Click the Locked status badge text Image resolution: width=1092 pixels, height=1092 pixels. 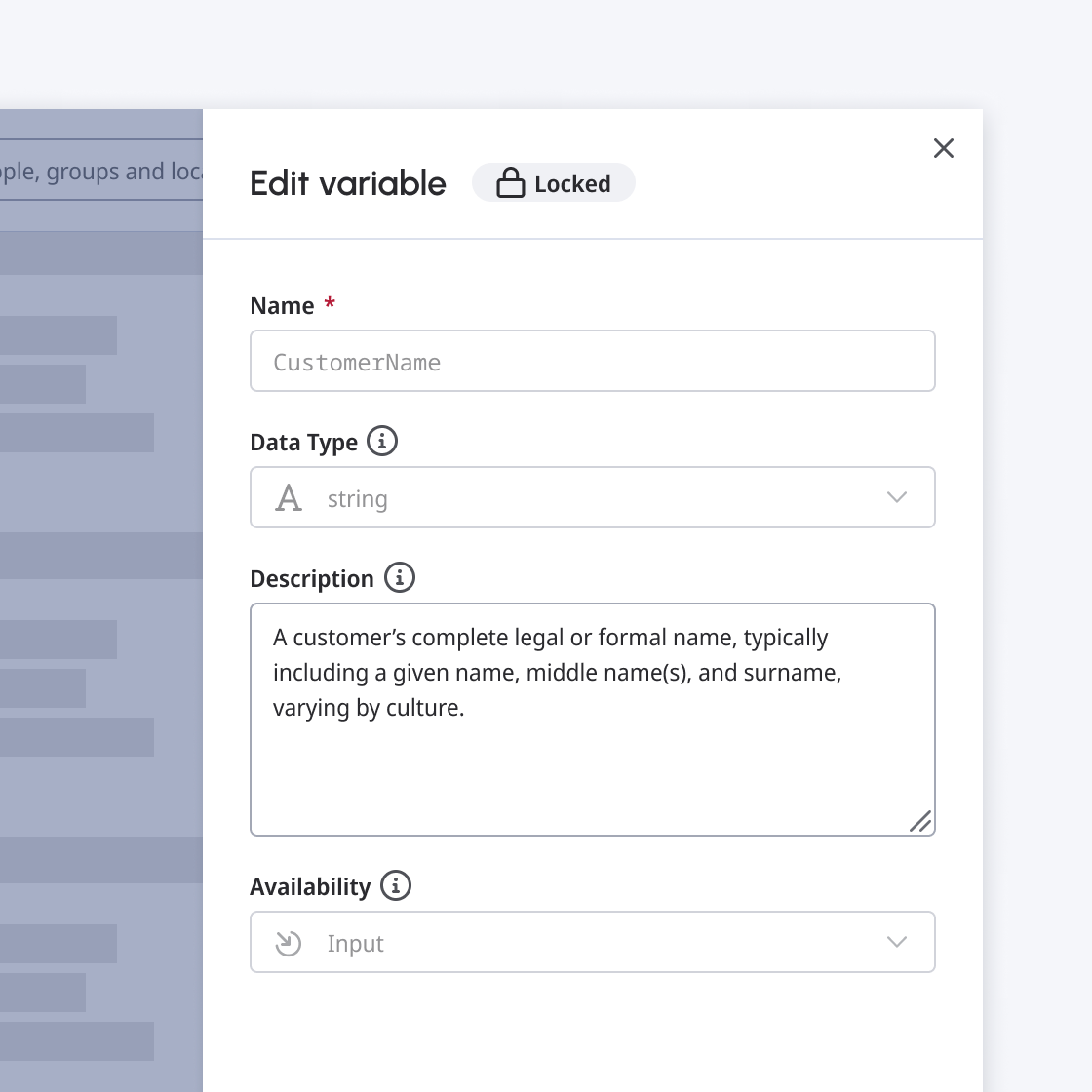tap(572, 184)
